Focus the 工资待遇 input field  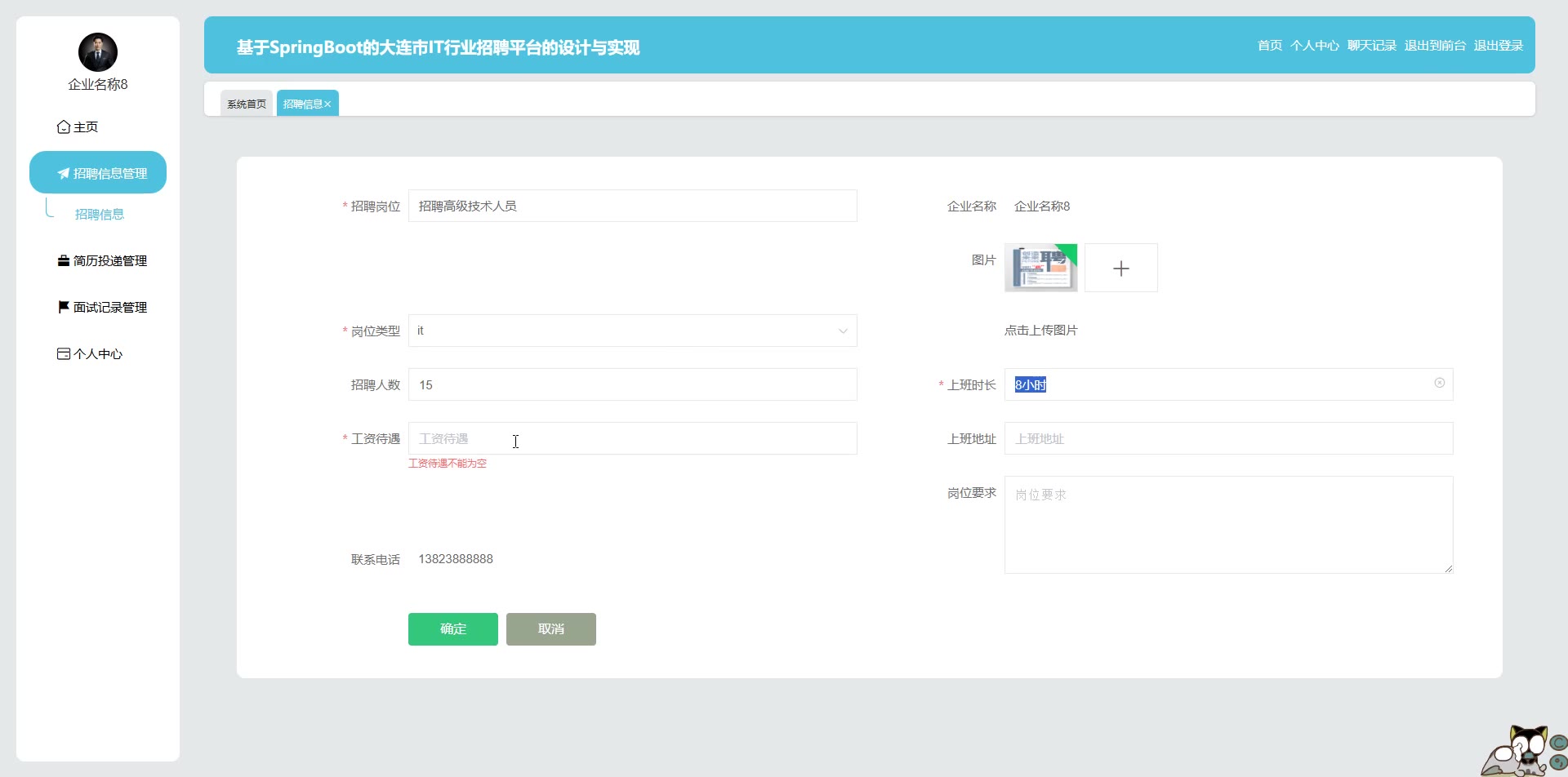633,438
